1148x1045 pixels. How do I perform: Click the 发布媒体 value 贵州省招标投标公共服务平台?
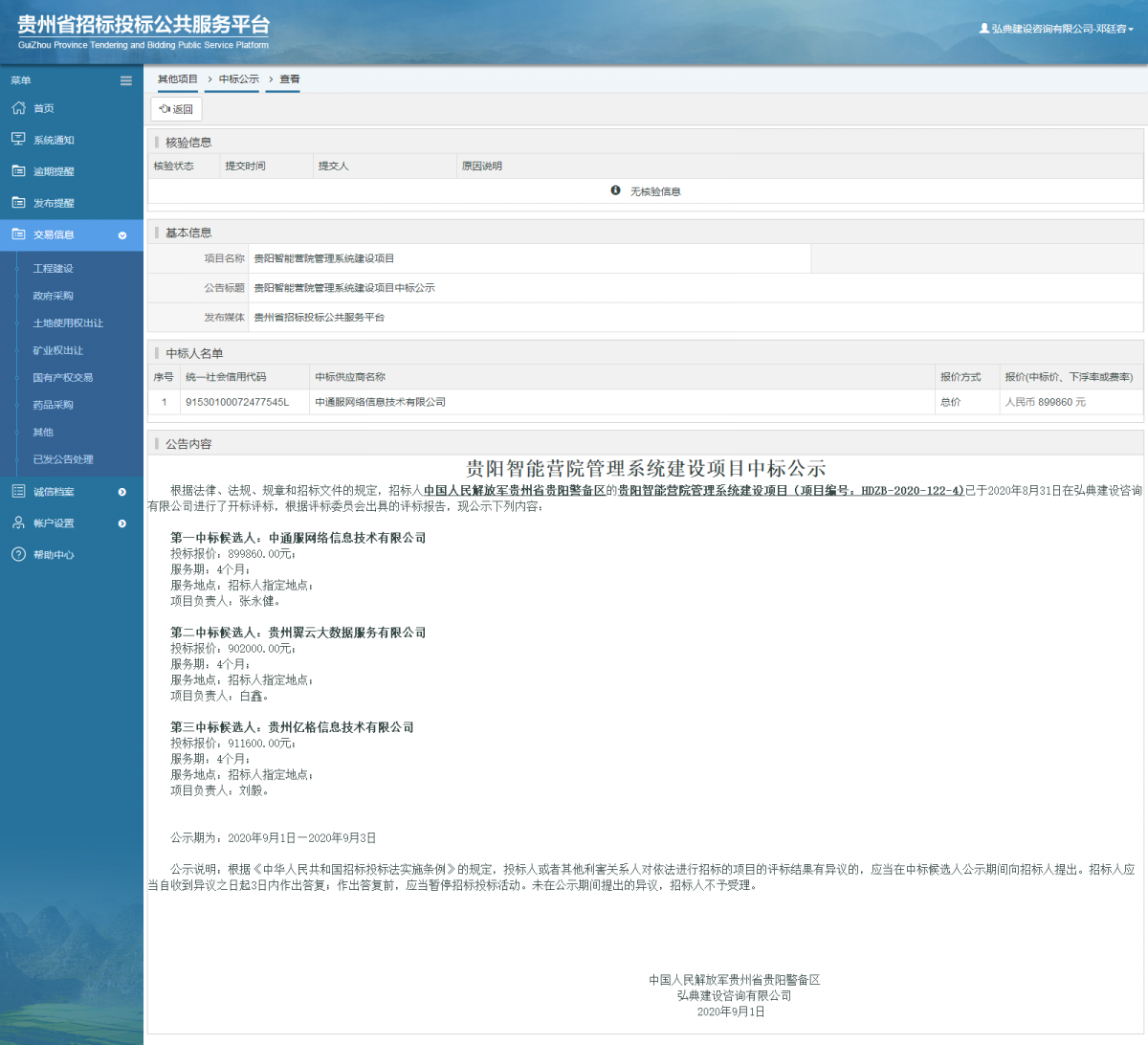click(x=320, y=318)
